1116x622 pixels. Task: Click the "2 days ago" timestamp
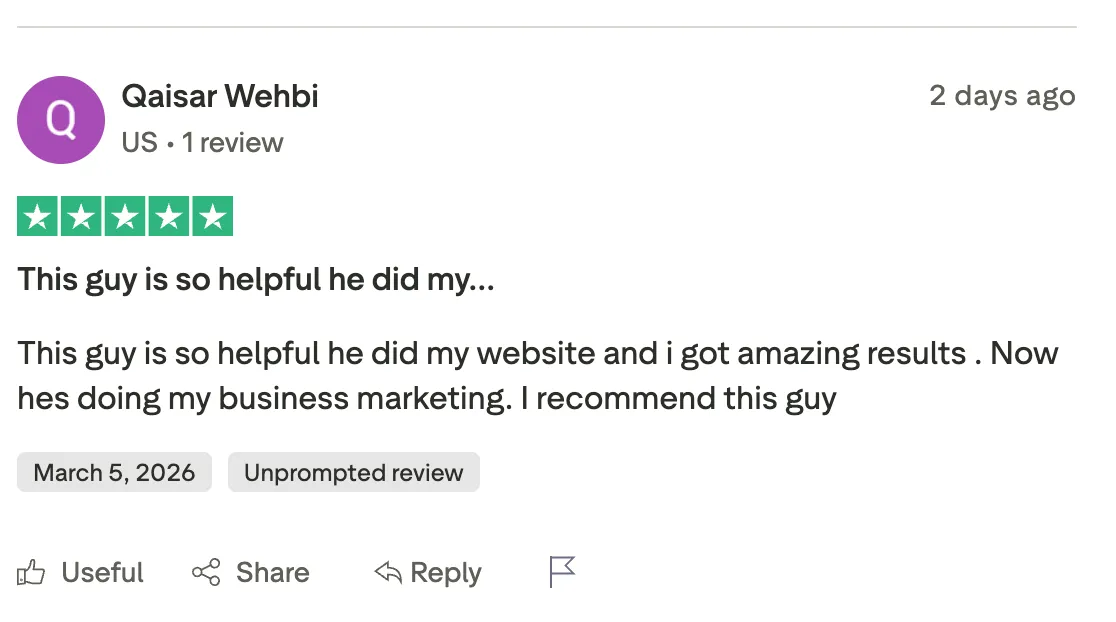tap(1002, 96)
